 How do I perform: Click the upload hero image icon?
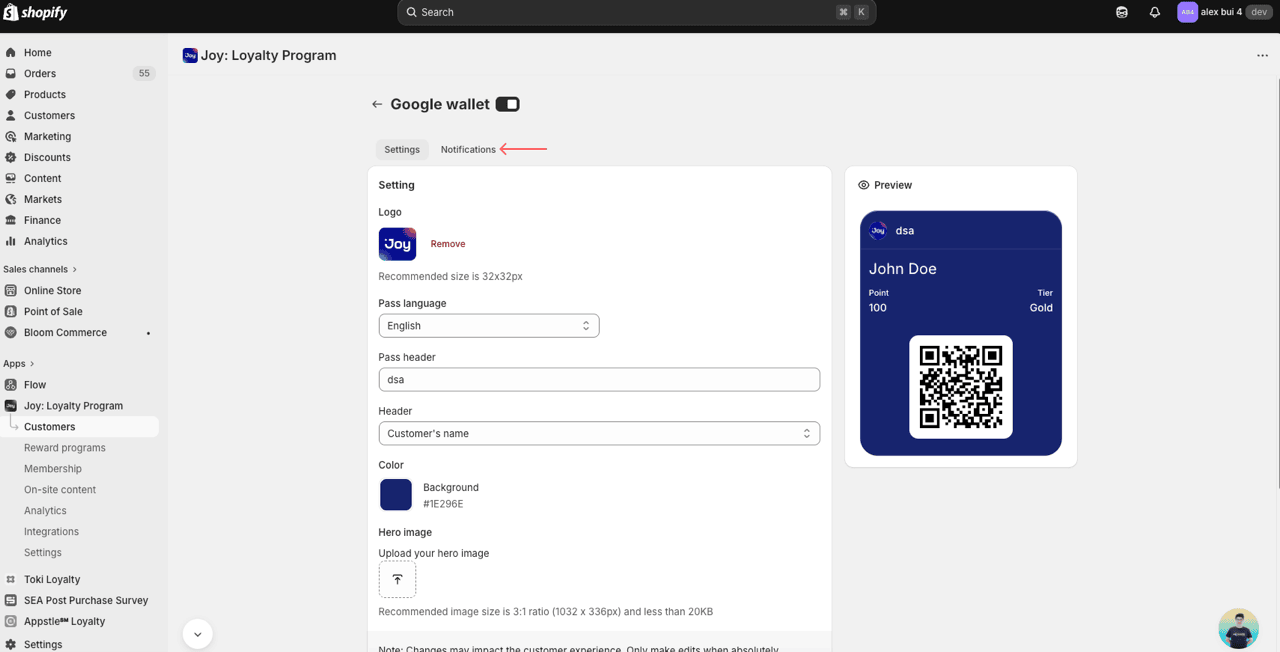397,579
